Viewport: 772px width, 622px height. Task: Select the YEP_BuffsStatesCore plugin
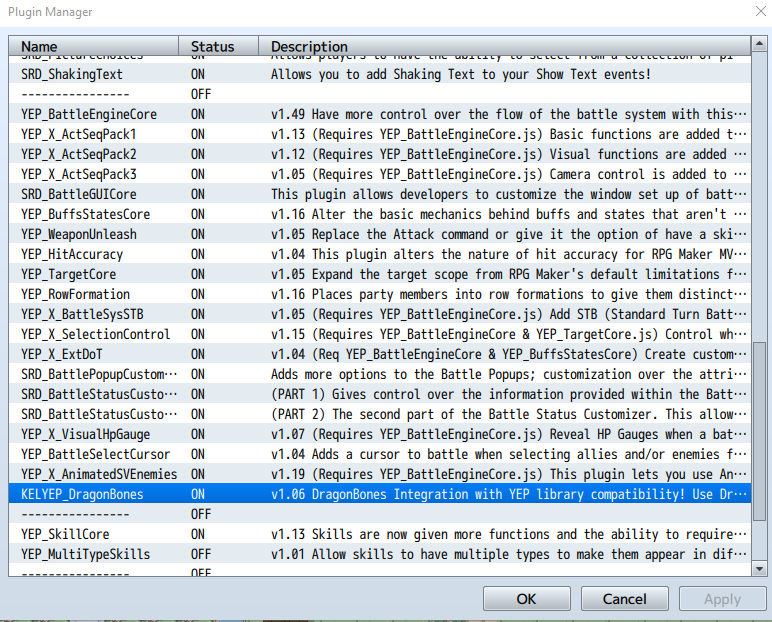(380, 214)
